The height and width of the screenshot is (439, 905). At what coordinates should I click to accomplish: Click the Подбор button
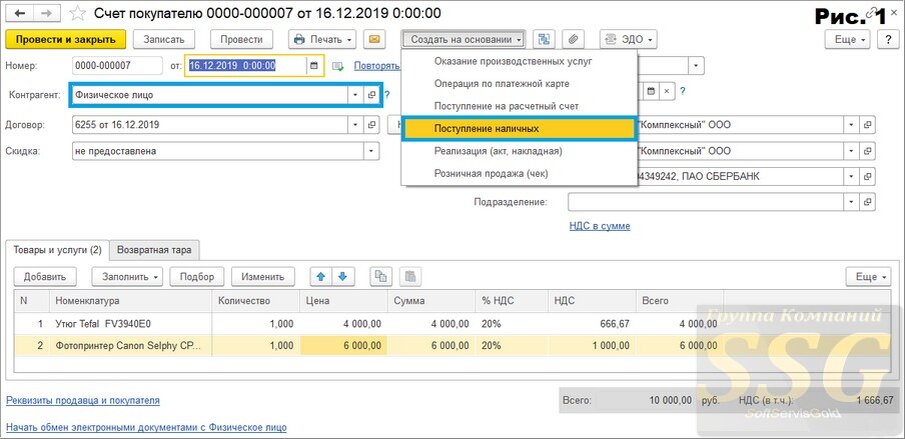(197, 276)
